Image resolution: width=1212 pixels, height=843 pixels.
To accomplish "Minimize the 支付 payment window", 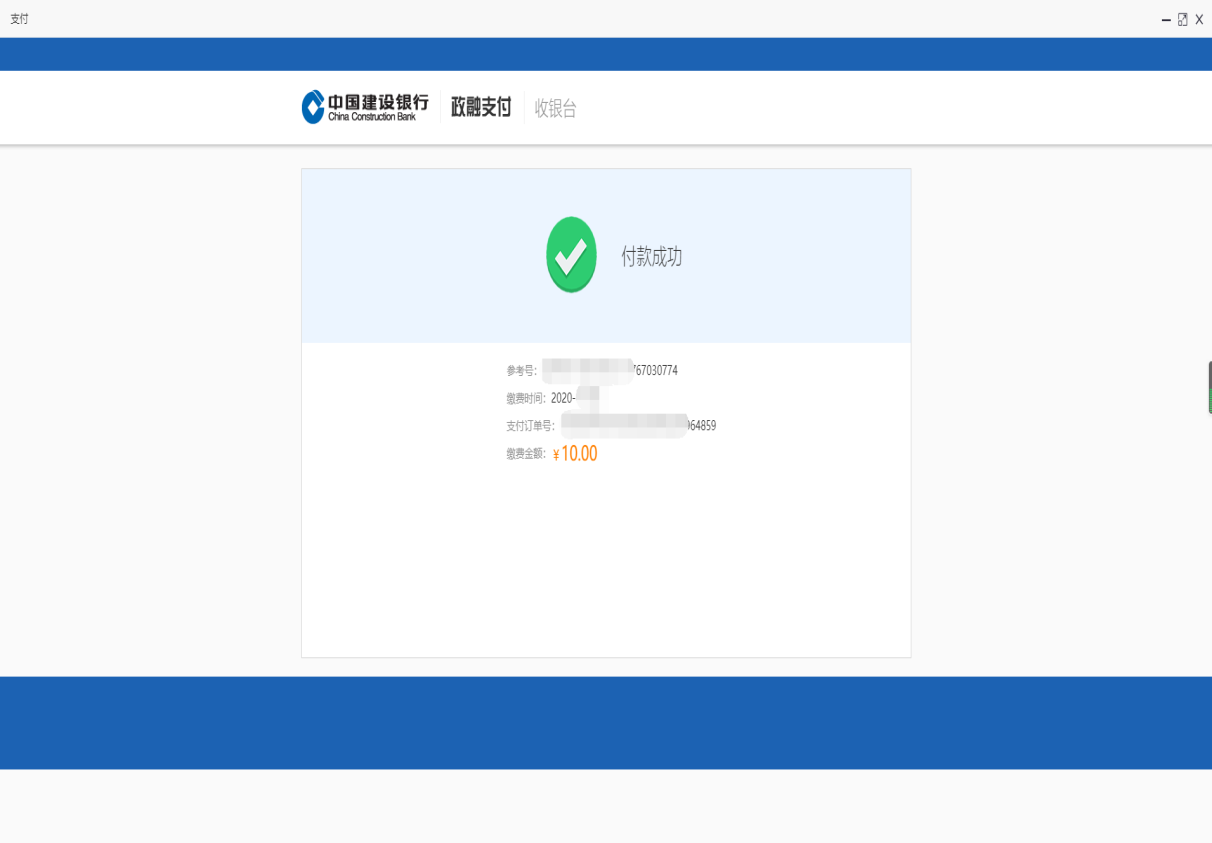I will click(1166, 20).
